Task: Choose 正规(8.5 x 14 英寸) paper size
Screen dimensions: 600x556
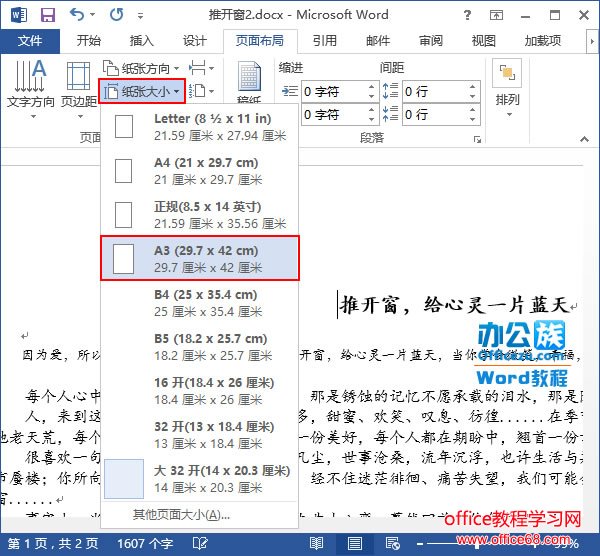Action: tap(199, 215)
